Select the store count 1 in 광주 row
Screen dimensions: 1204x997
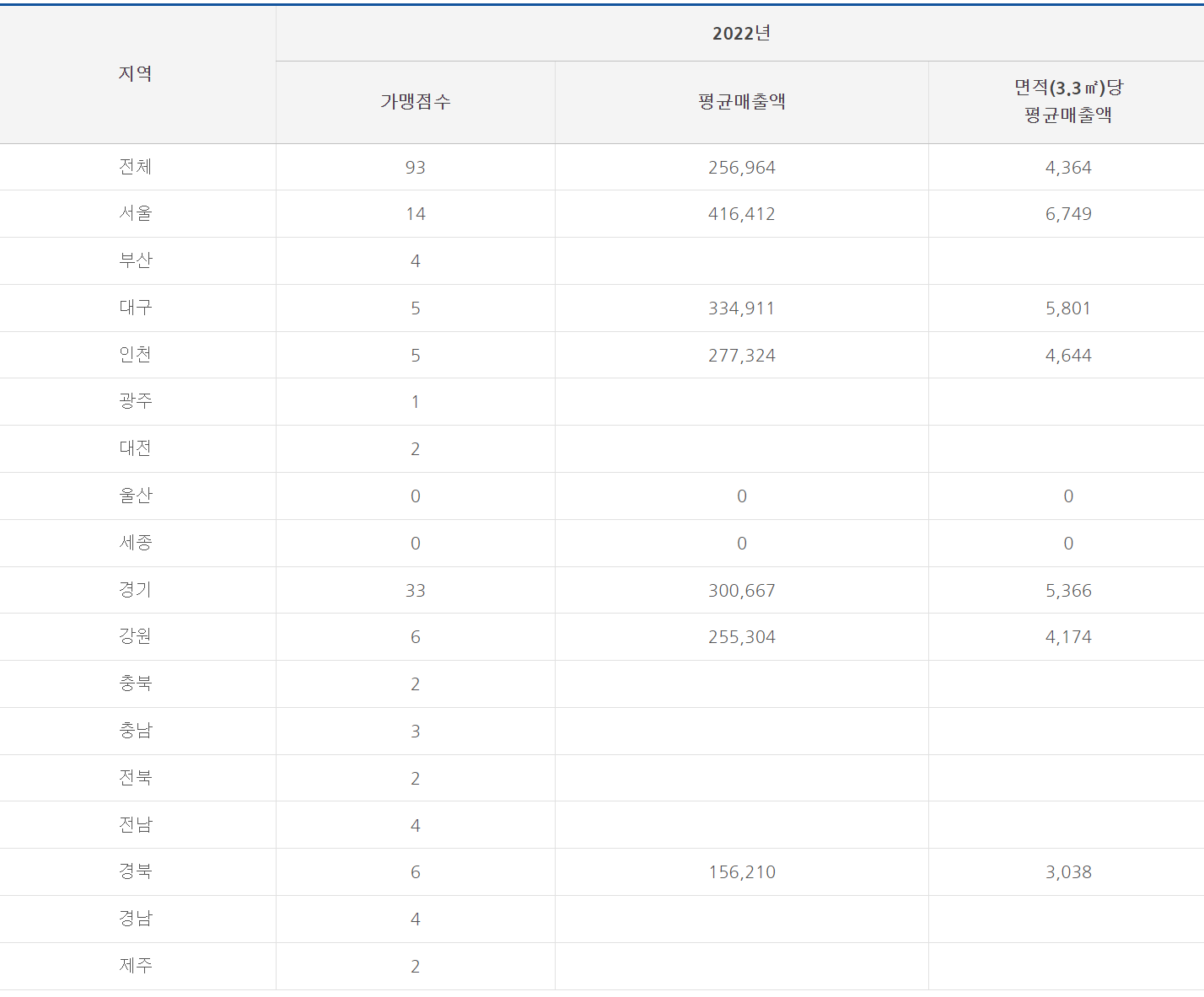[415, 402]
